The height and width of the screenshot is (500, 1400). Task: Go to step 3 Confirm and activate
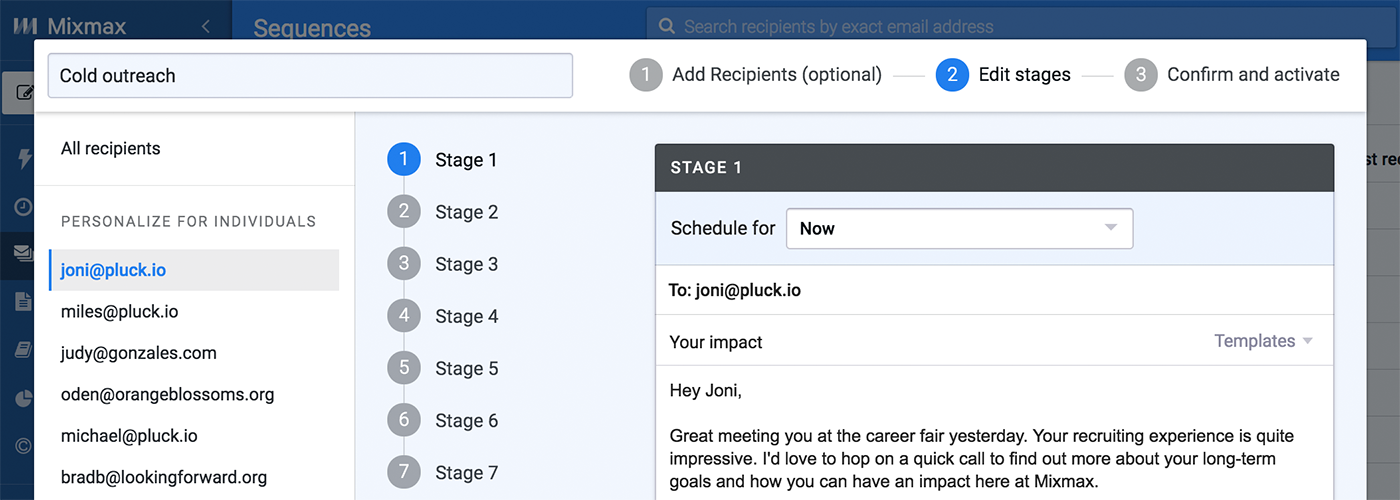[x=1232, y=75]
